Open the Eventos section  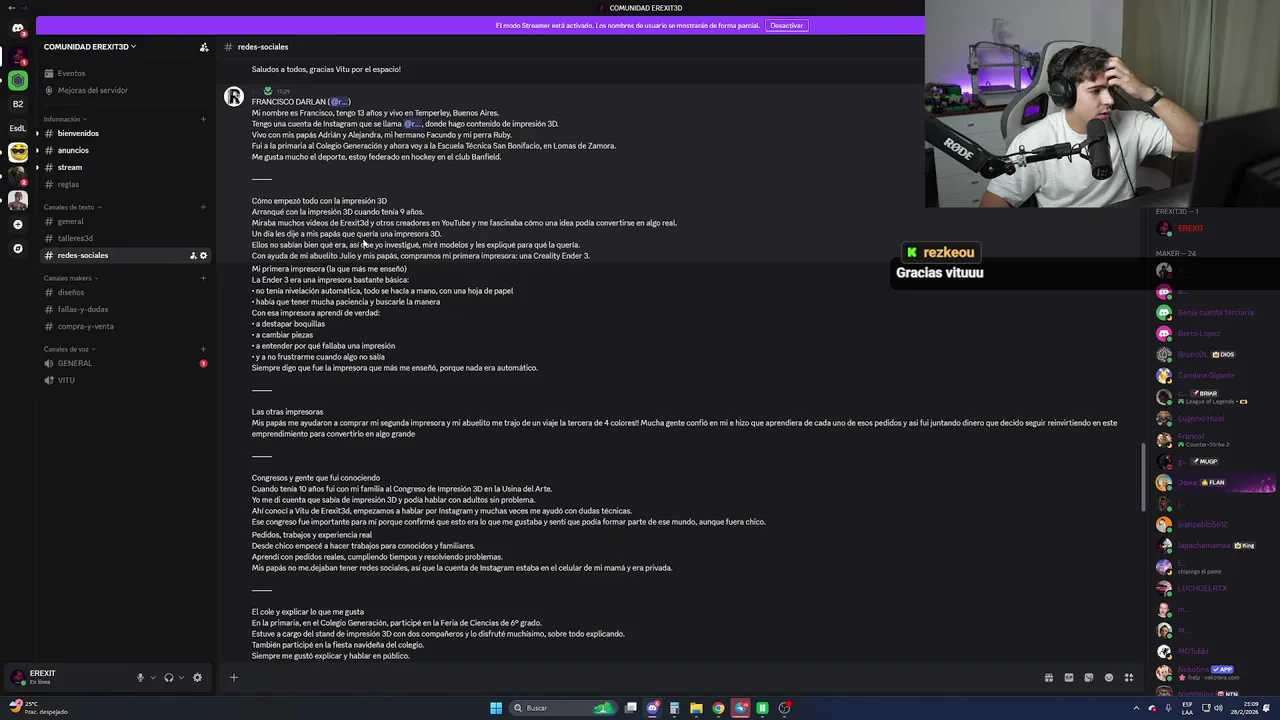[125, 73]
